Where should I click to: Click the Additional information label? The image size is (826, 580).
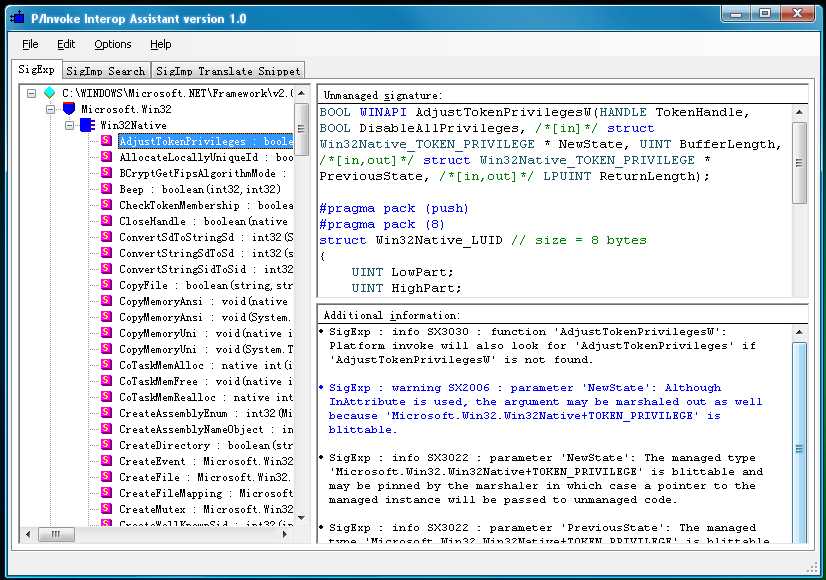coord(391,316)
